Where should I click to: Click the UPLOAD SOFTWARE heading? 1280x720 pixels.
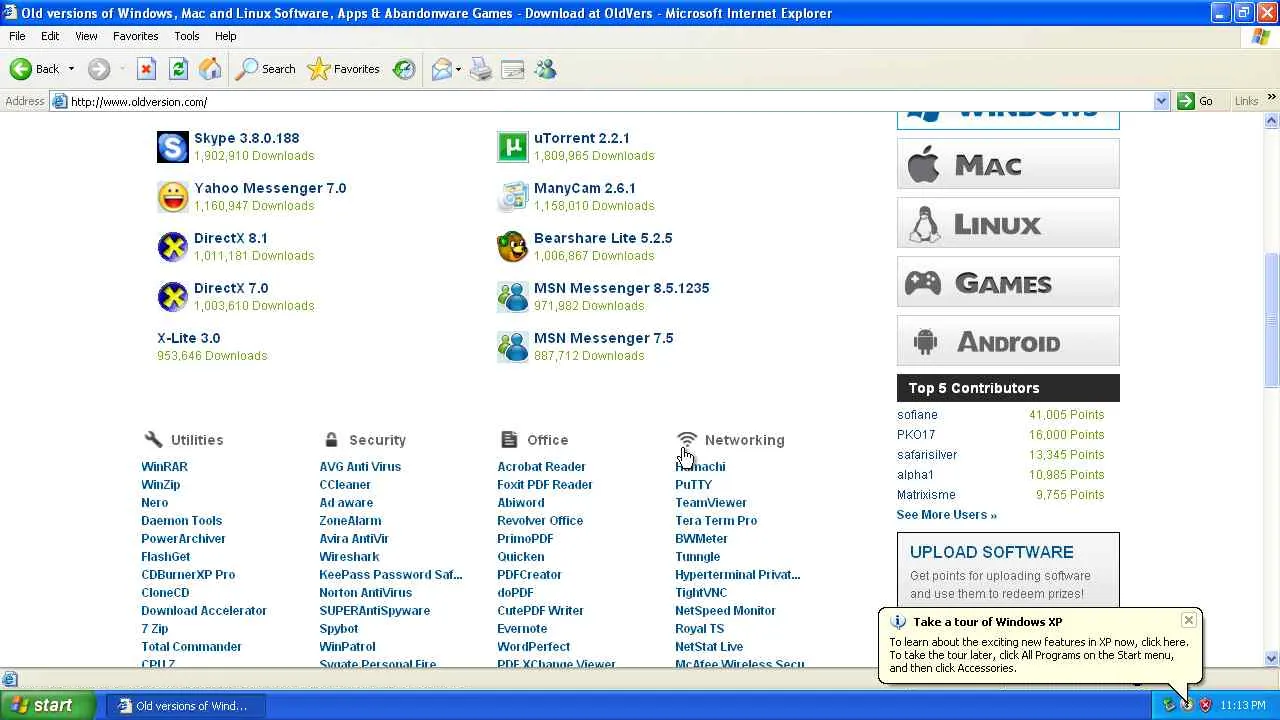[992, 552]
